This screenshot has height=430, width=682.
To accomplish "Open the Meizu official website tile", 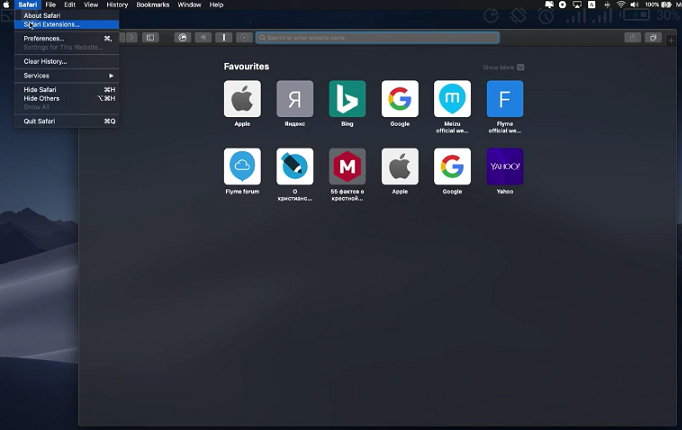I will 452,99.
